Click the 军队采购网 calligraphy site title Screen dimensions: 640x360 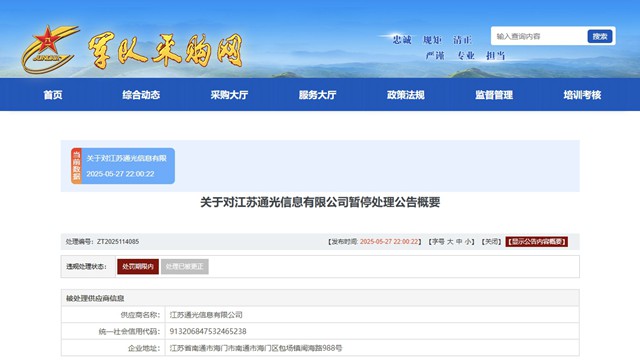165,51
